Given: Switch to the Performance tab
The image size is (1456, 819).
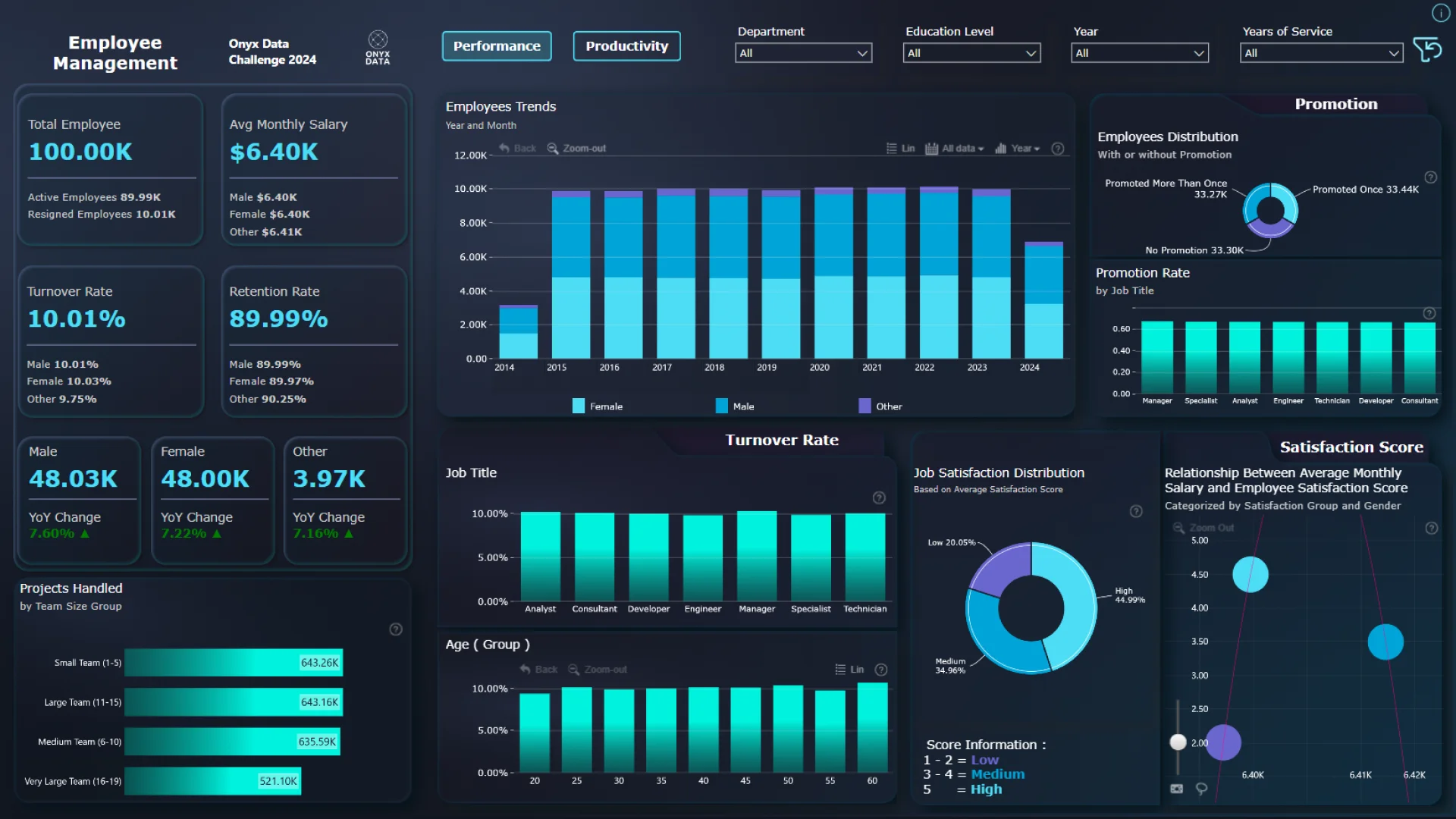Looking at the screenshot, I should [497, 46].
